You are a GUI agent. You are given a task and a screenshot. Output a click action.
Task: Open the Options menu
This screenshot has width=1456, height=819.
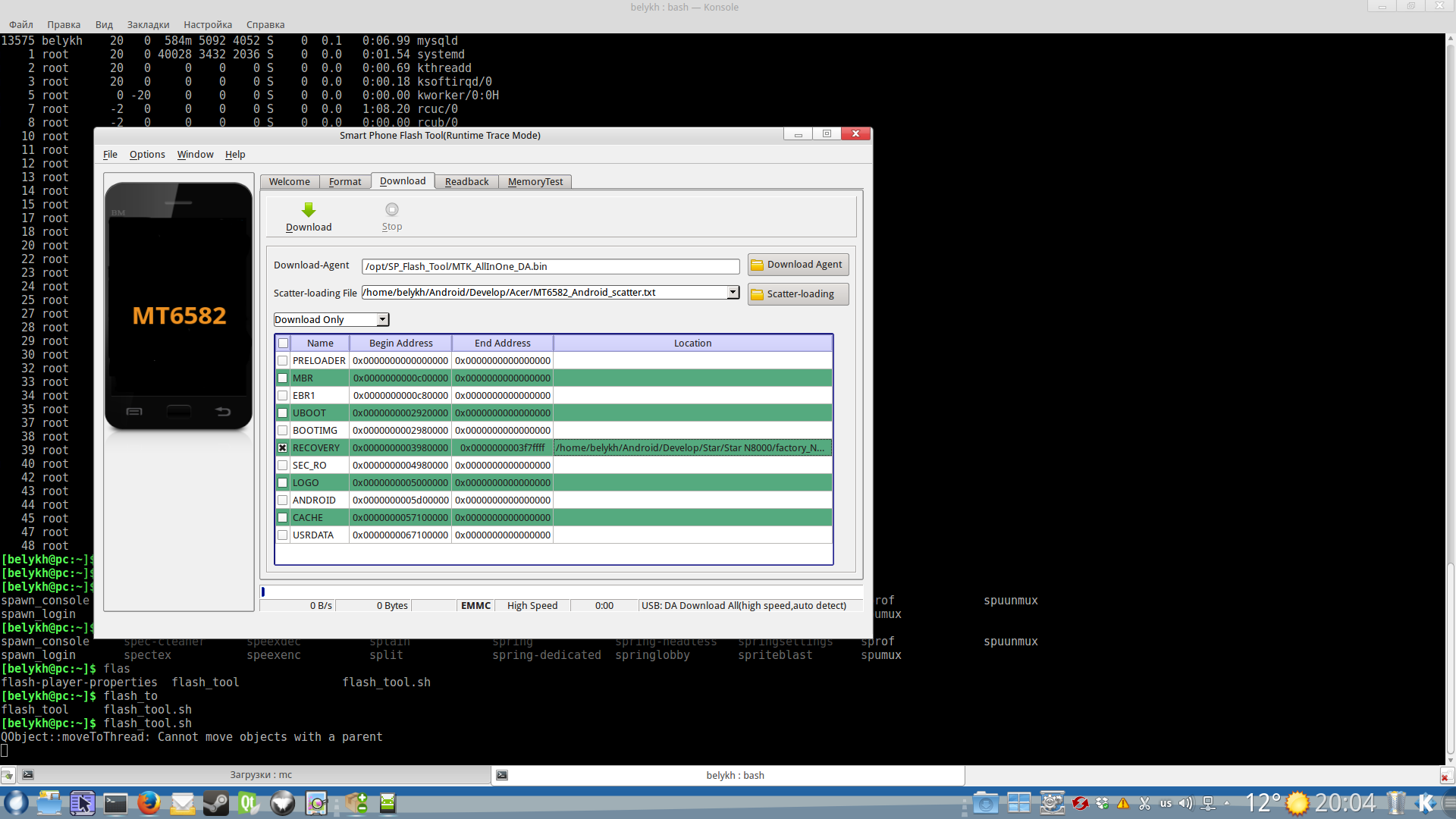click(x=147, y=155)
